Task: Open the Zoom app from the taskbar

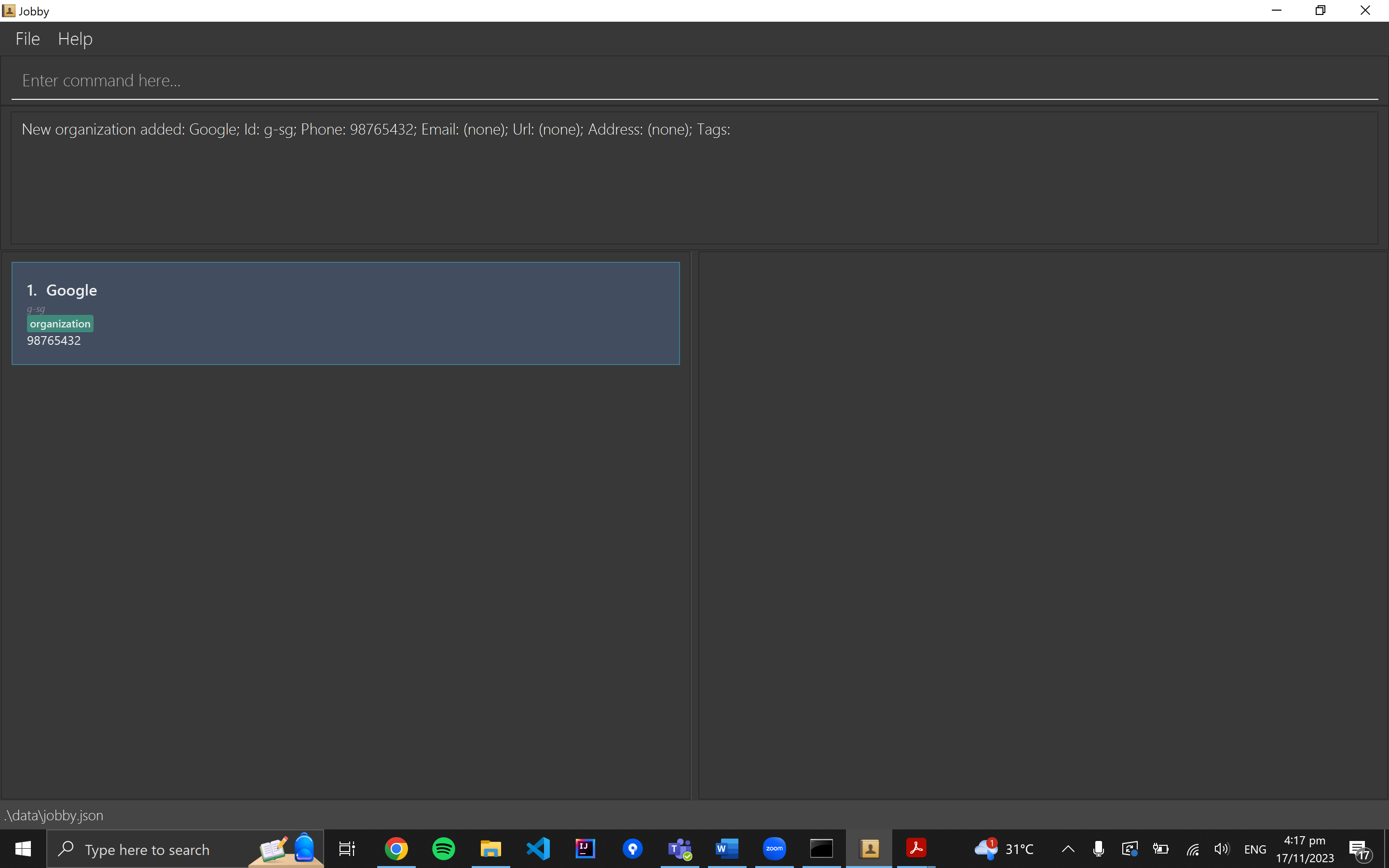Action: tap(774, 849)
